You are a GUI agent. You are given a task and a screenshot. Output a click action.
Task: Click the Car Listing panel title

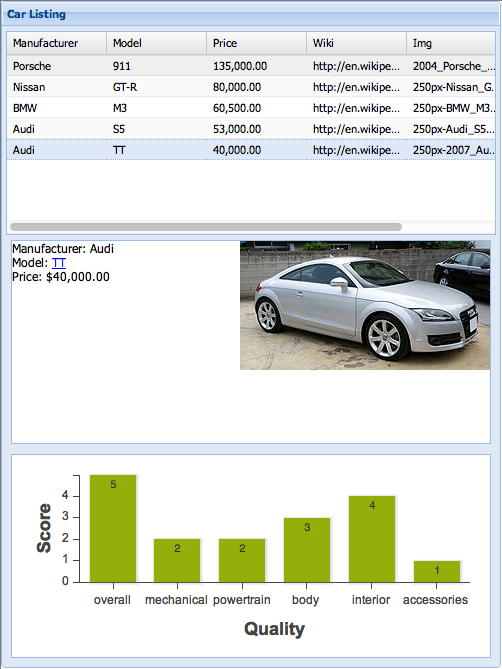(36, 14)
